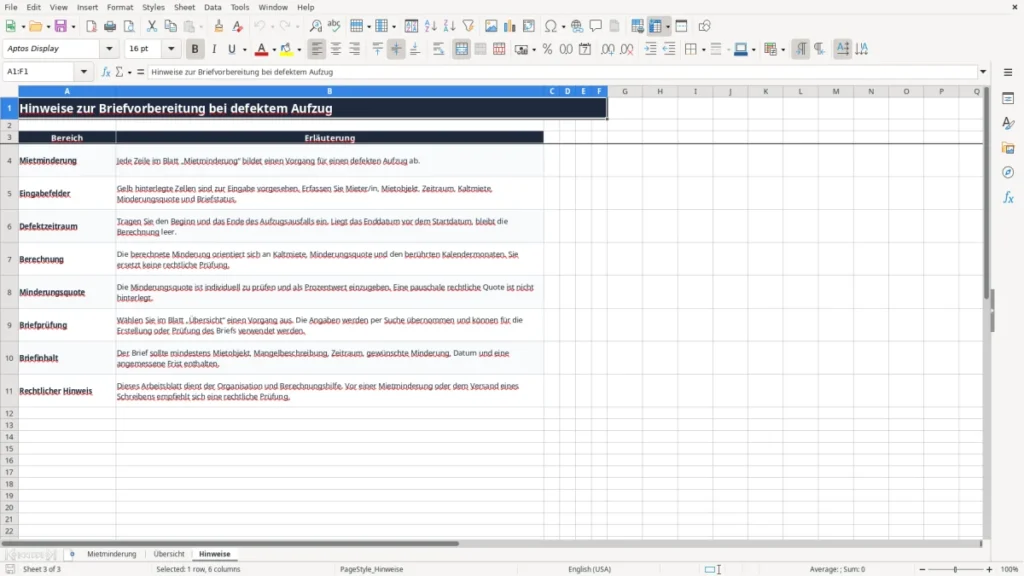
Task: Open the Open-document dropdown arrow
Action: [x=48, y=27]
